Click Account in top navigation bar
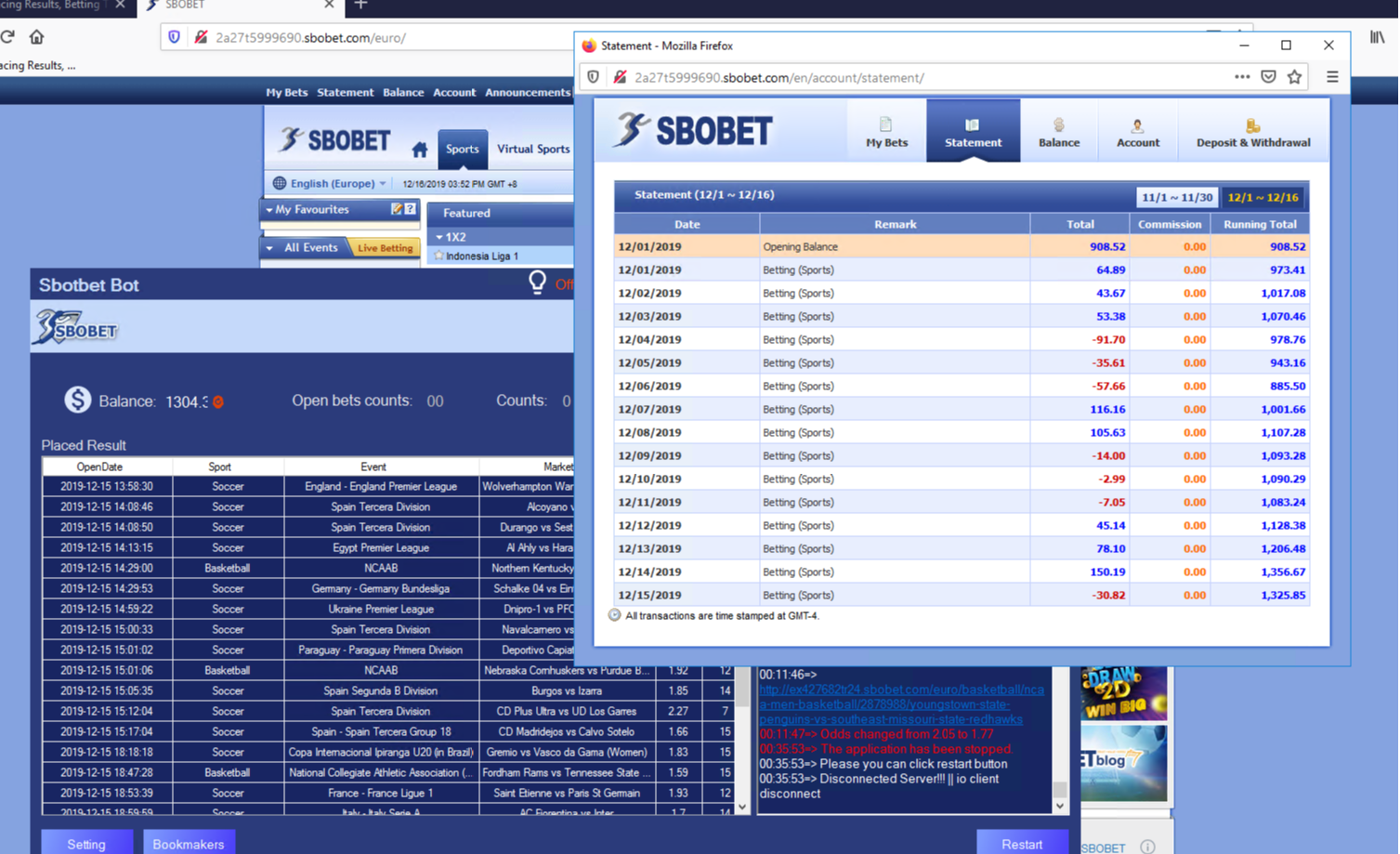 454,92
